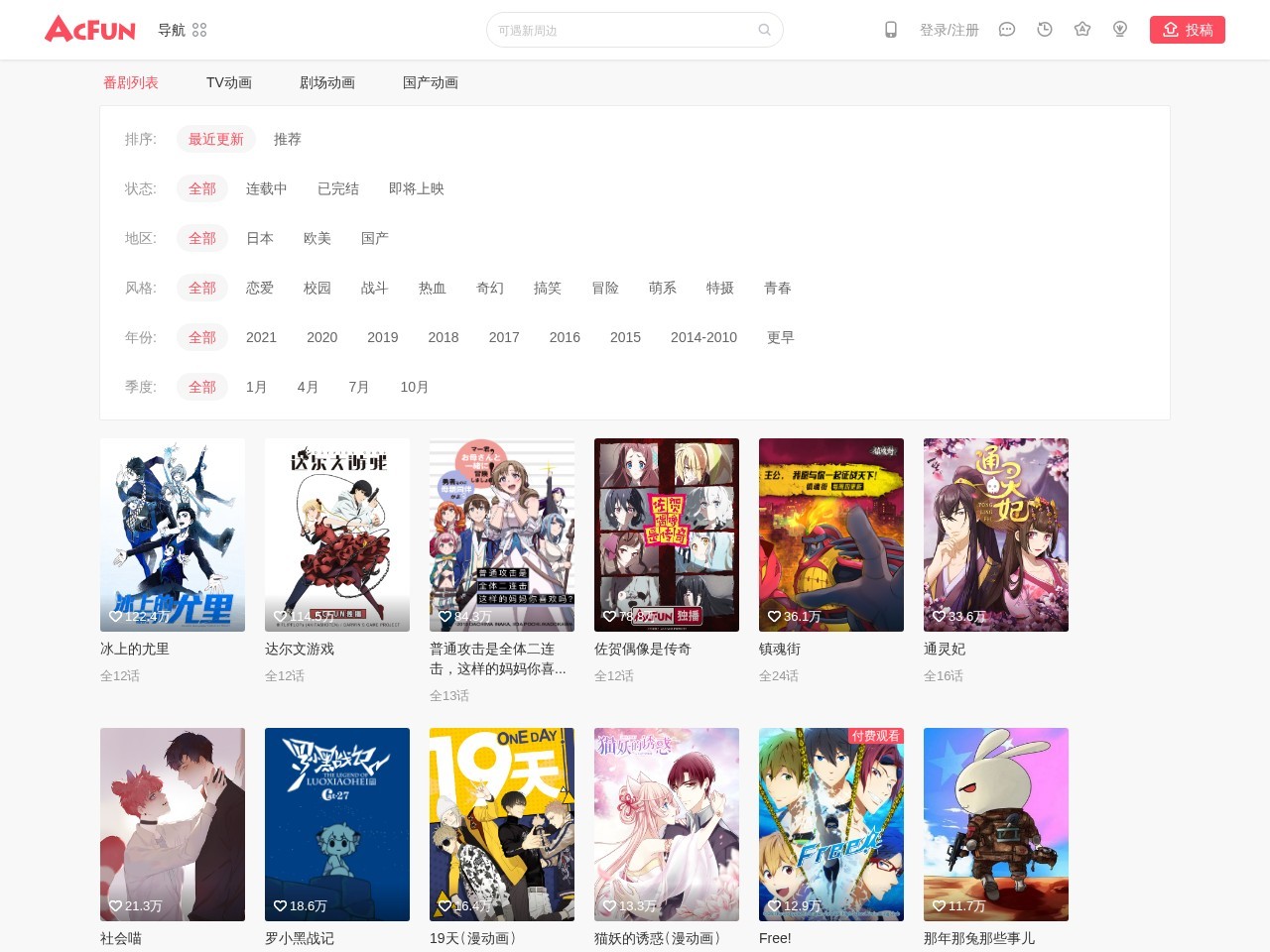Viewport: 1270px width, 952px height.
Task: Open the 导航 navigation grid menu
Action: pyautogui.click(x=198, y=30)
